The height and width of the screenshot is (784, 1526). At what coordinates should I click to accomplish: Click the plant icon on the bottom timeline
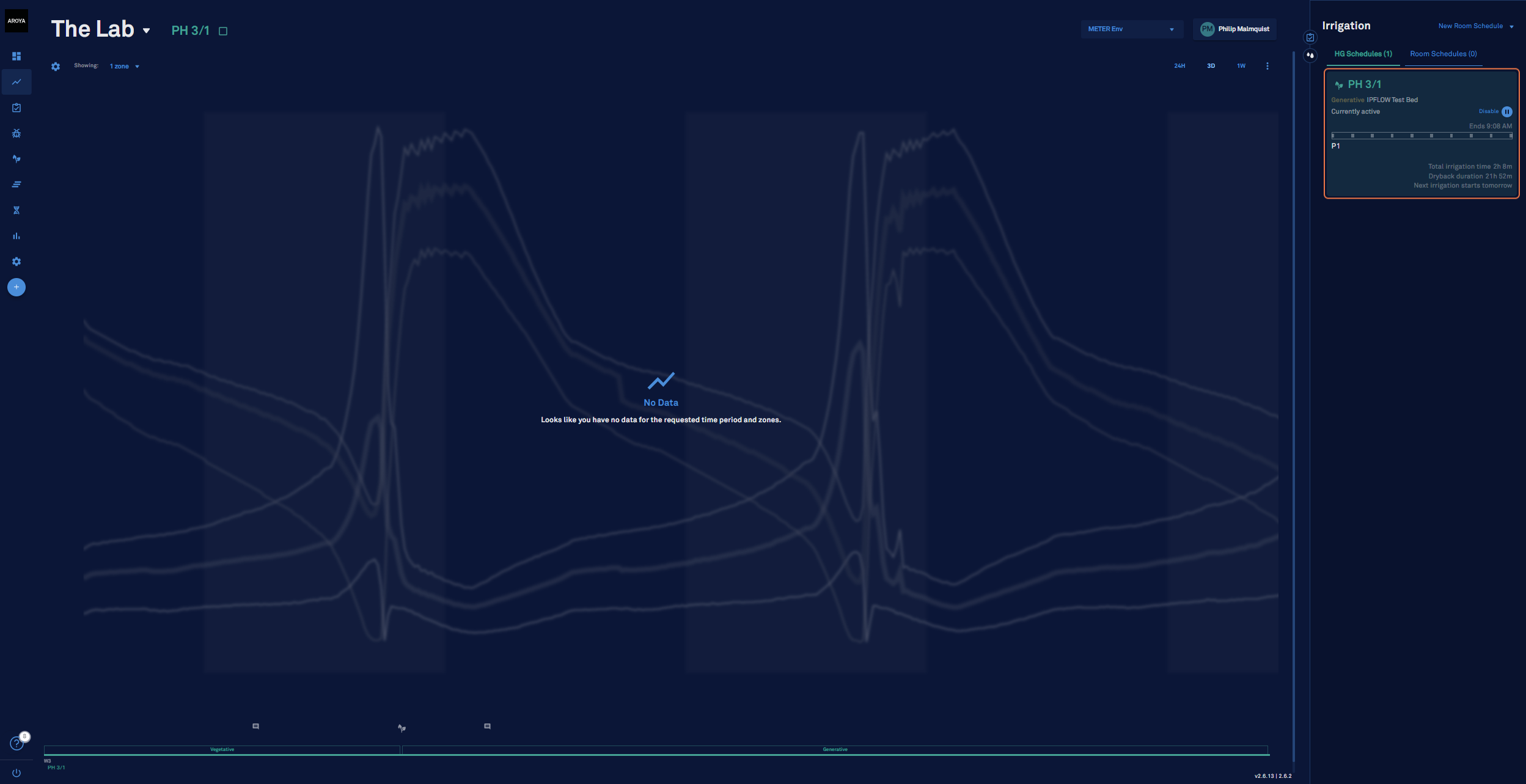[x=402, y=728]
